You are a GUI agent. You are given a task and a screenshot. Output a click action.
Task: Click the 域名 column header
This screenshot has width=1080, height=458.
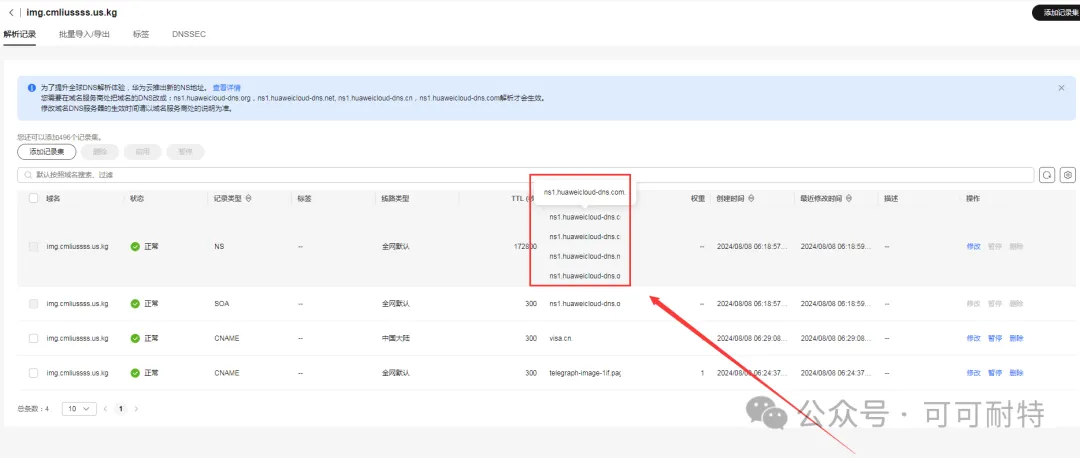tap(53, 198)
